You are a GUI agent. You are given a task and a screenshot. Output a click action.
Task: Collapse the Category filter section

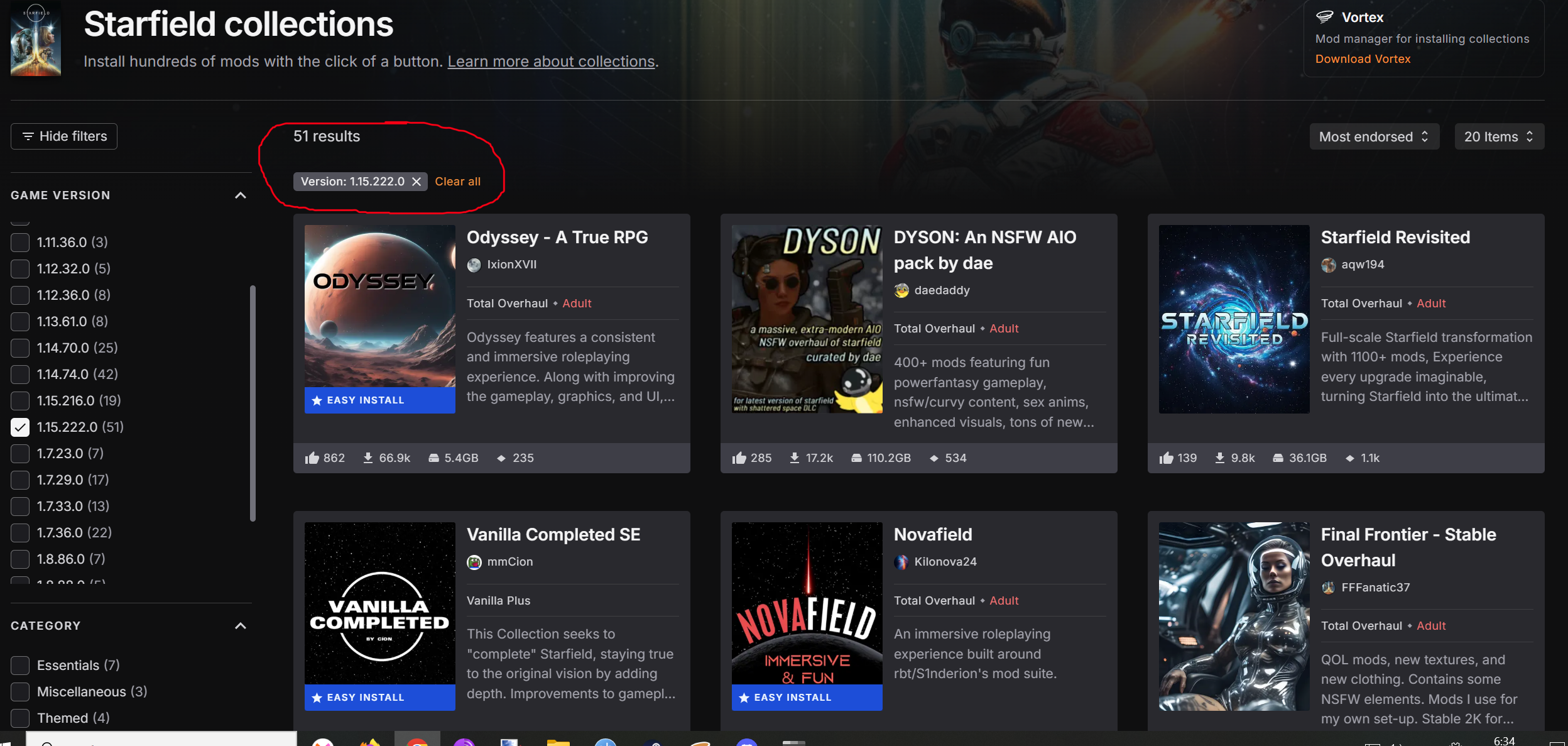240,626
